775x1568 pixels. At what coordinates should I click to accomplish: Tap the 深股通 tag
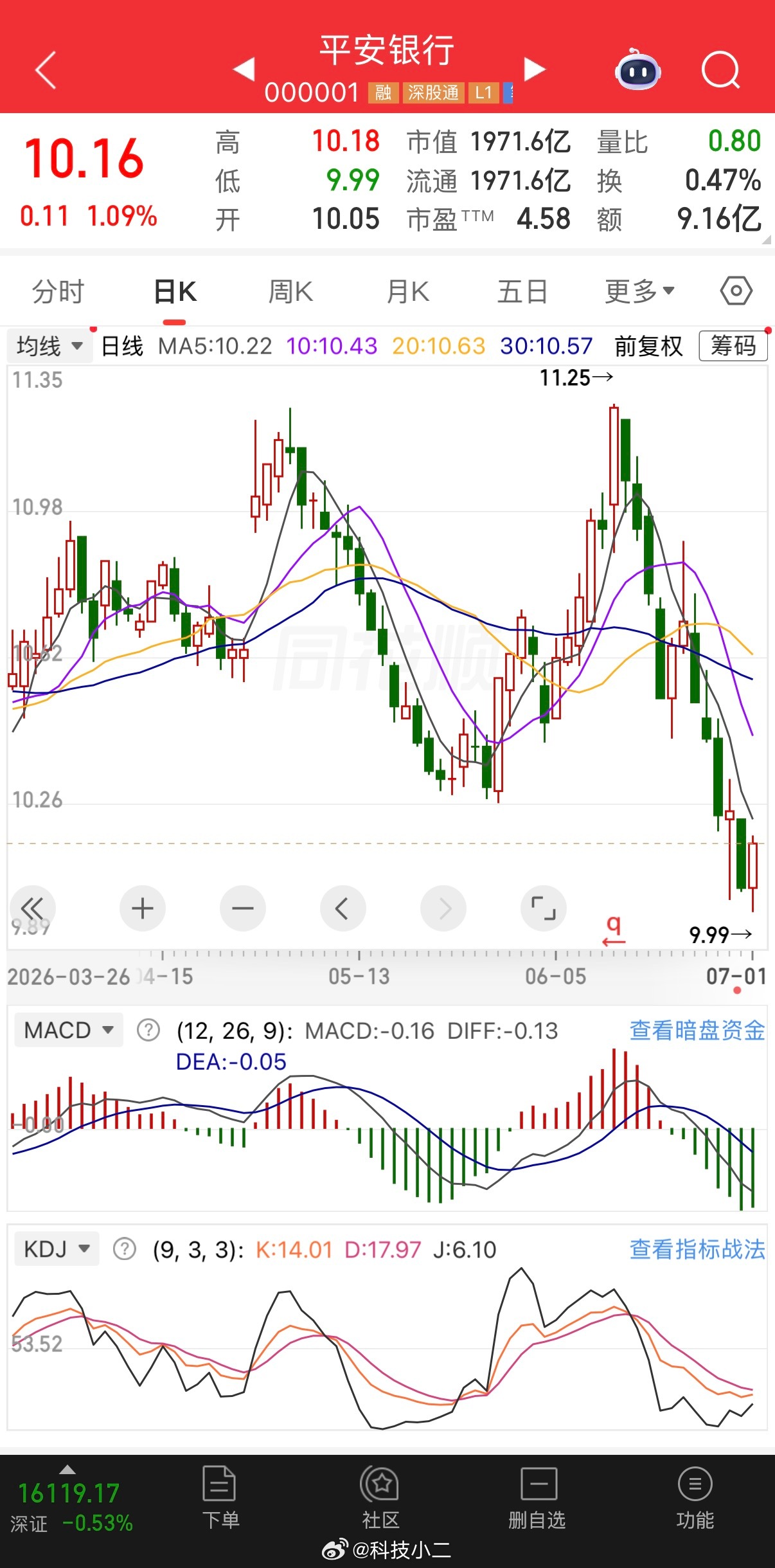click(434, 93)
